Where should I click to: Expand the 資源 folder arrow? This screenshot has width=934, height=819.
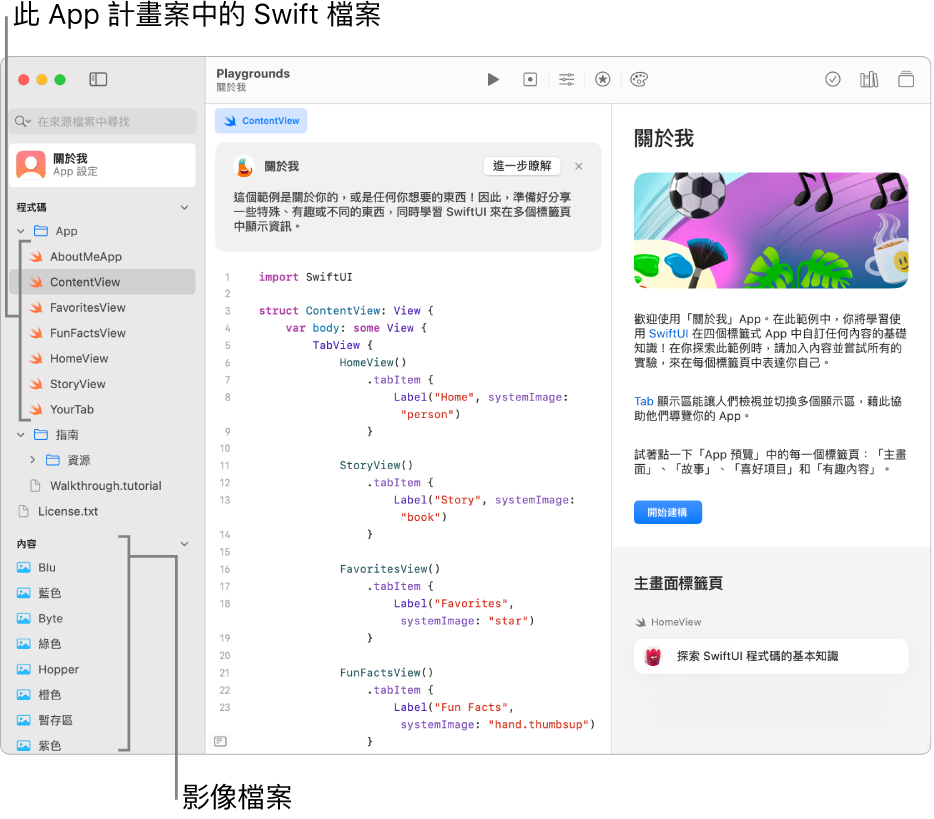(x=33, y=460)
